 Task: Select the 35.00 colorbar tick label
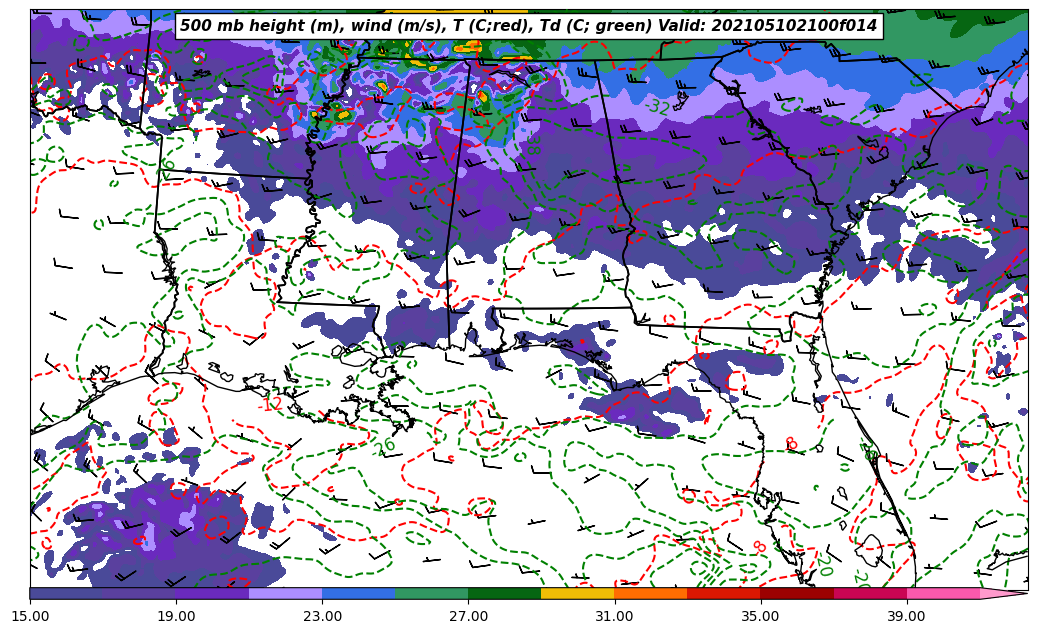pyautogui.click(x=760, y=616)
